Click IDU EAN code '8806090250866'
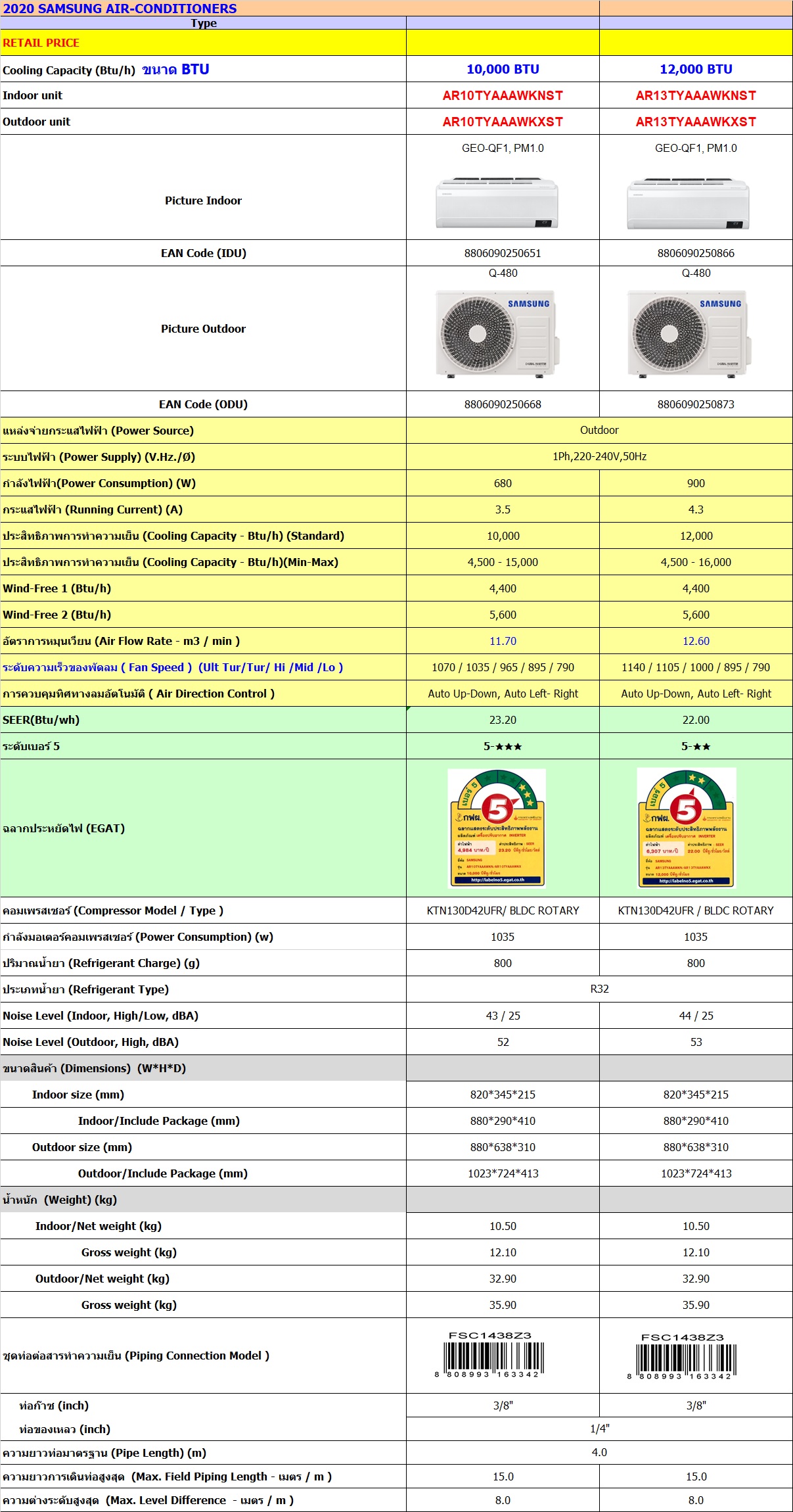Screen dimensions: 793x1512 click(x=696, y=253)
